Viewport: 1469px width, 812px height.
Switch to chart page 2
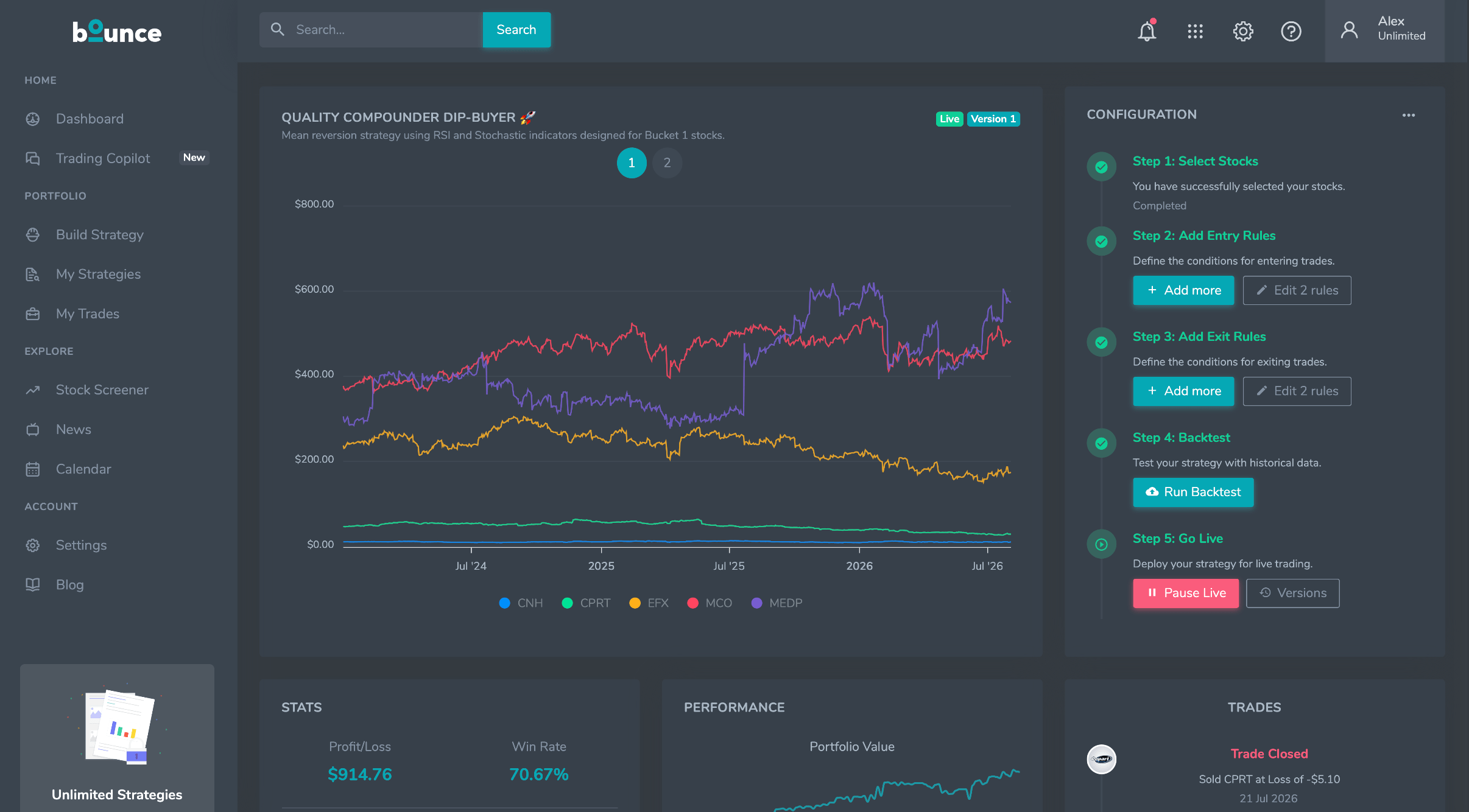[667, 163]
